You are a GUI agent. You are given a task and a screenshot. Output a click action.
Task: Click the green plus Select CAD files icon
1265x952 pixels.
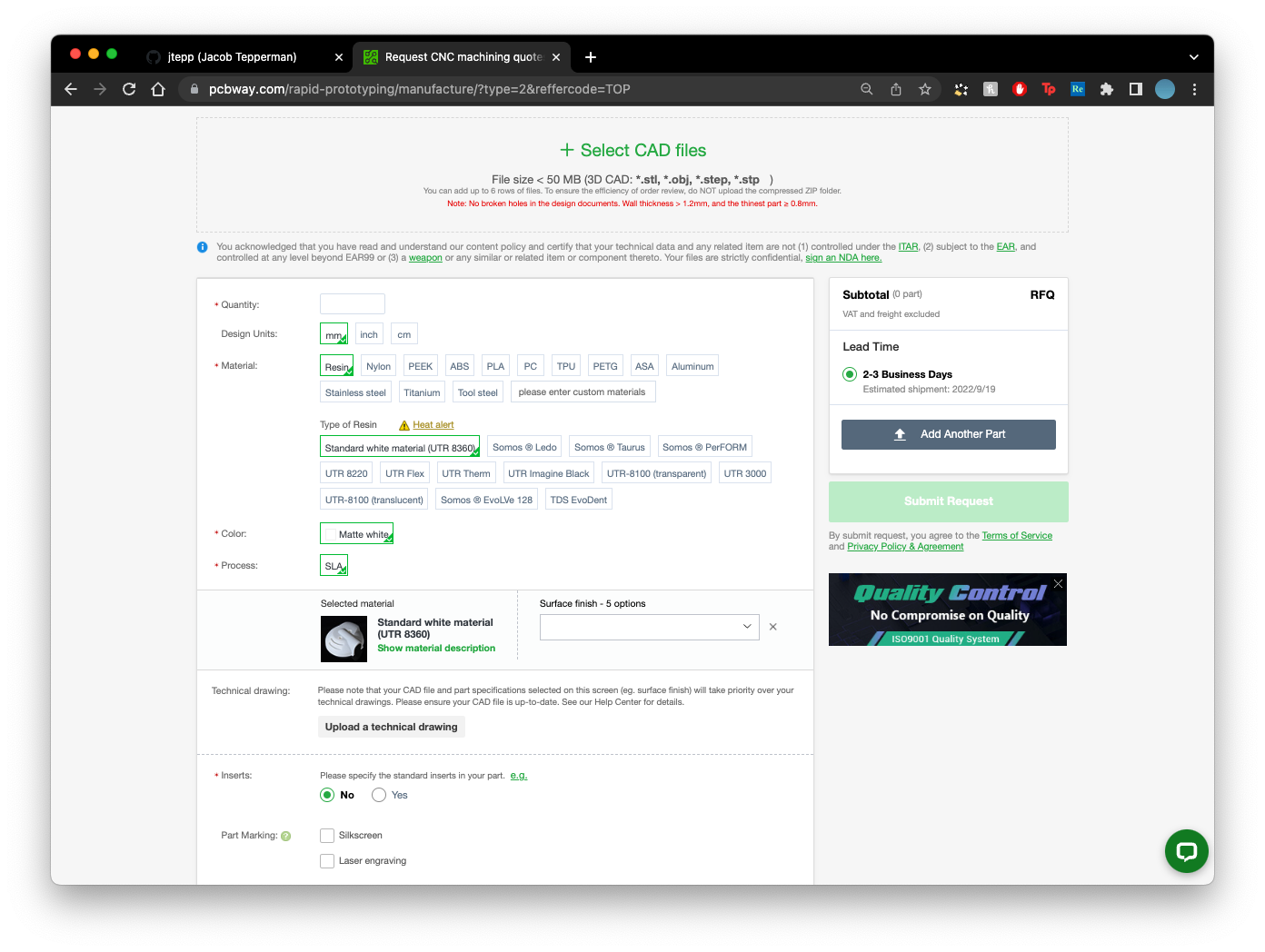[x=568, y=149]
